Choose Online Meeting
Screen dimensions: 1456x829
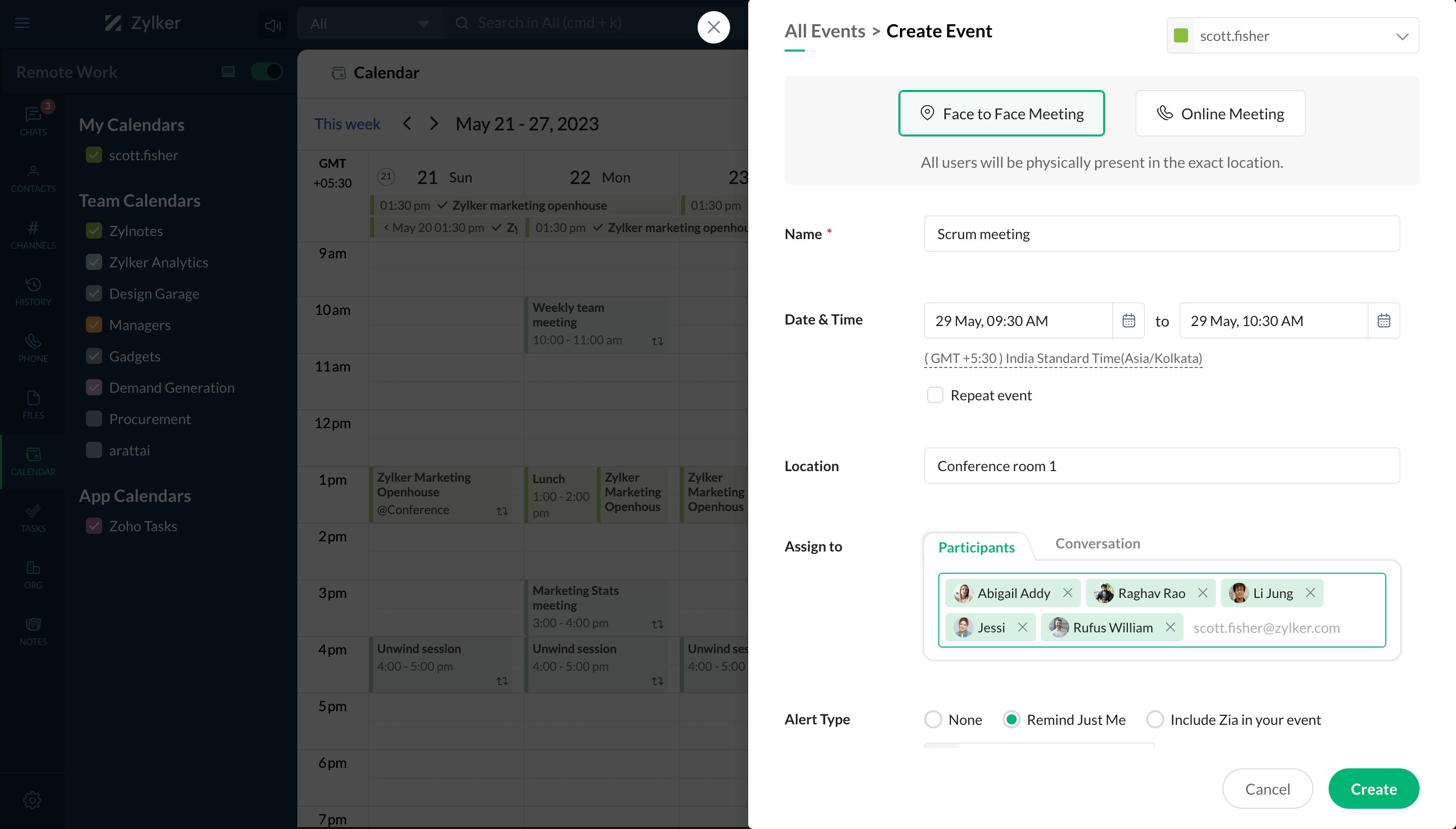click(x=1220, y=113)
